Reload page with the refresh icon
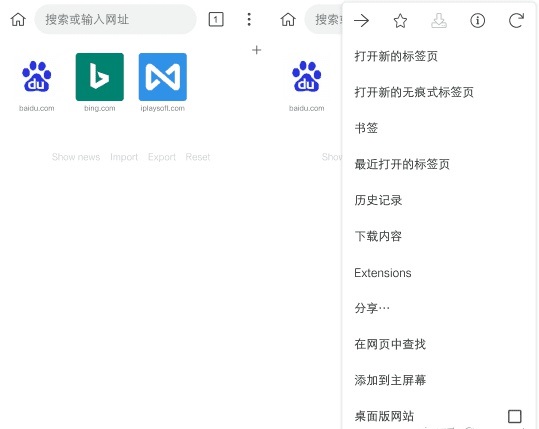Image resolution: width=539 pixels, height=429 pixels. click(x=516, y=21)
